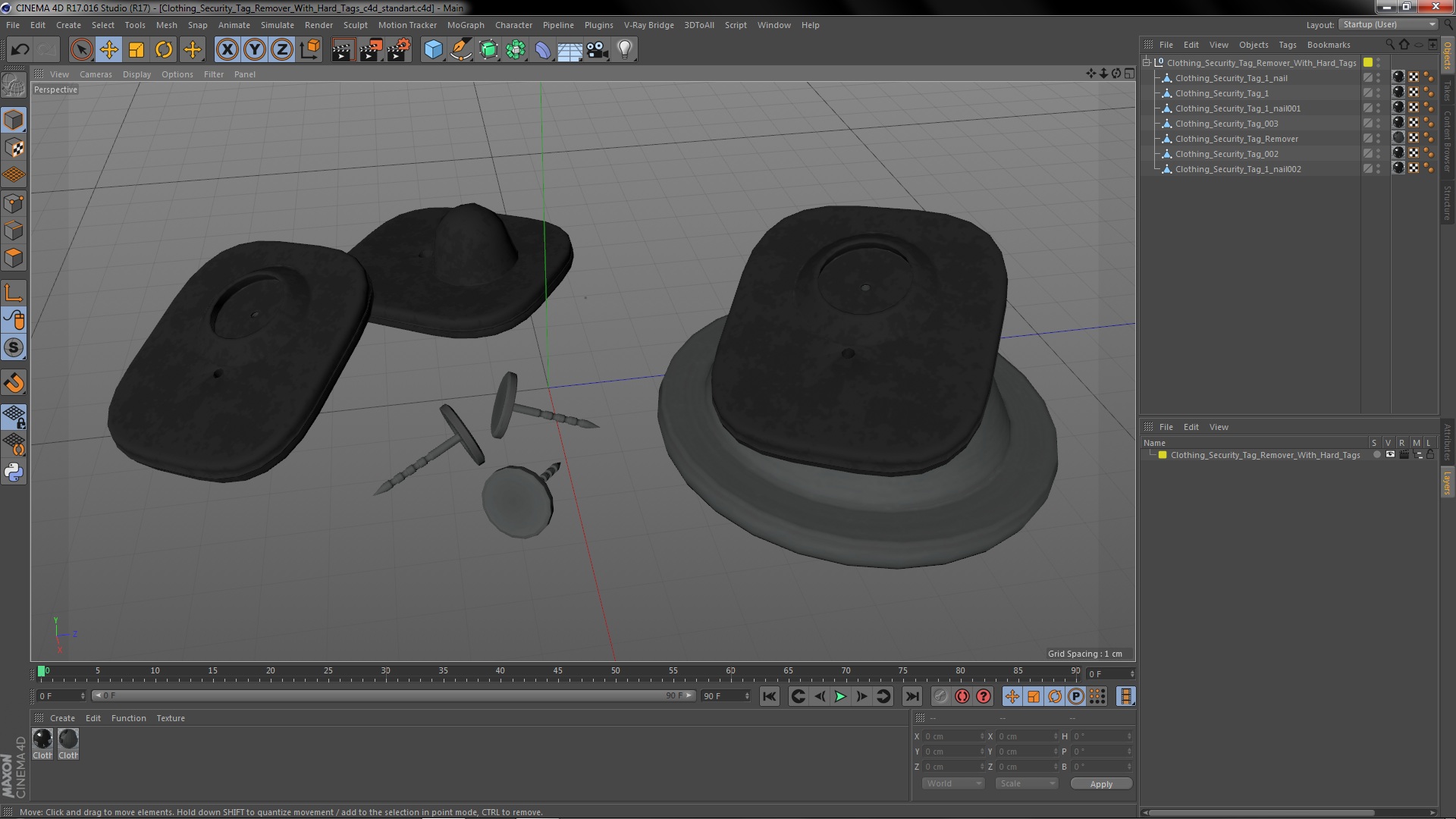
Task: Toggle layer View eye icon in Layers
Action: pos(1390,455)
